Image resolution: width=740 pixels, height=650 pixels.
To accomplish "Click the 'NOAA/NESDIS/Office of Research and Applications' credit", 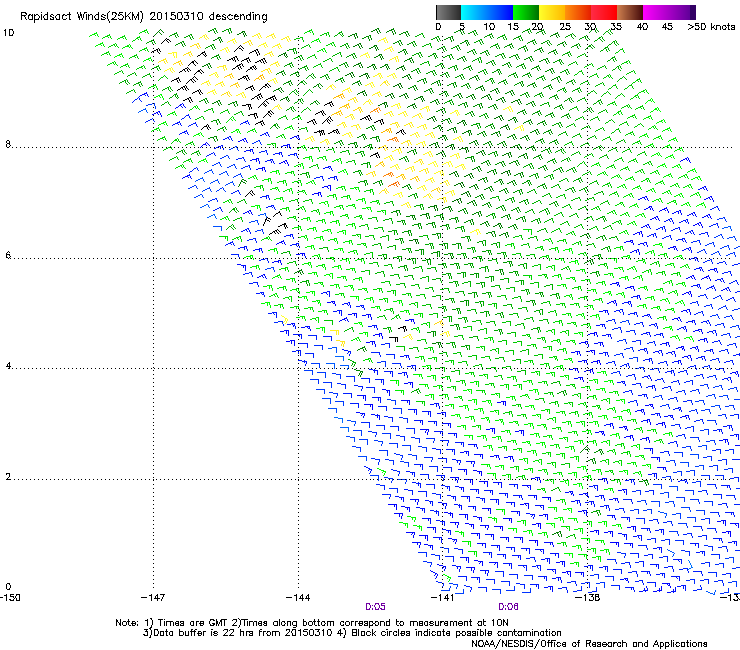I will point(589,644).
